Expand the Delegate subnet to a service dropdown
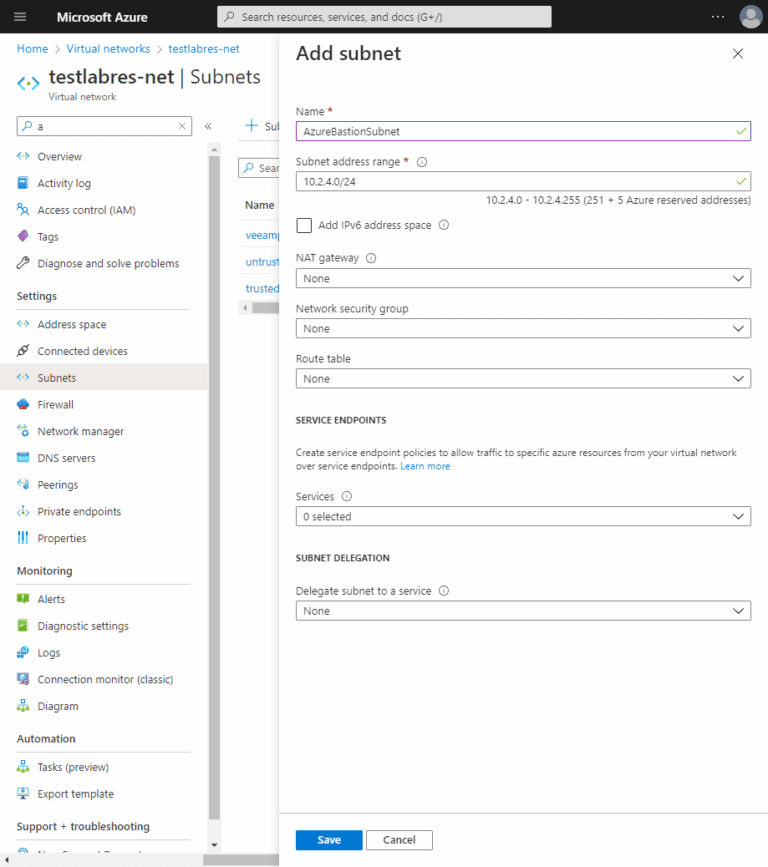 tap(523, 610)
